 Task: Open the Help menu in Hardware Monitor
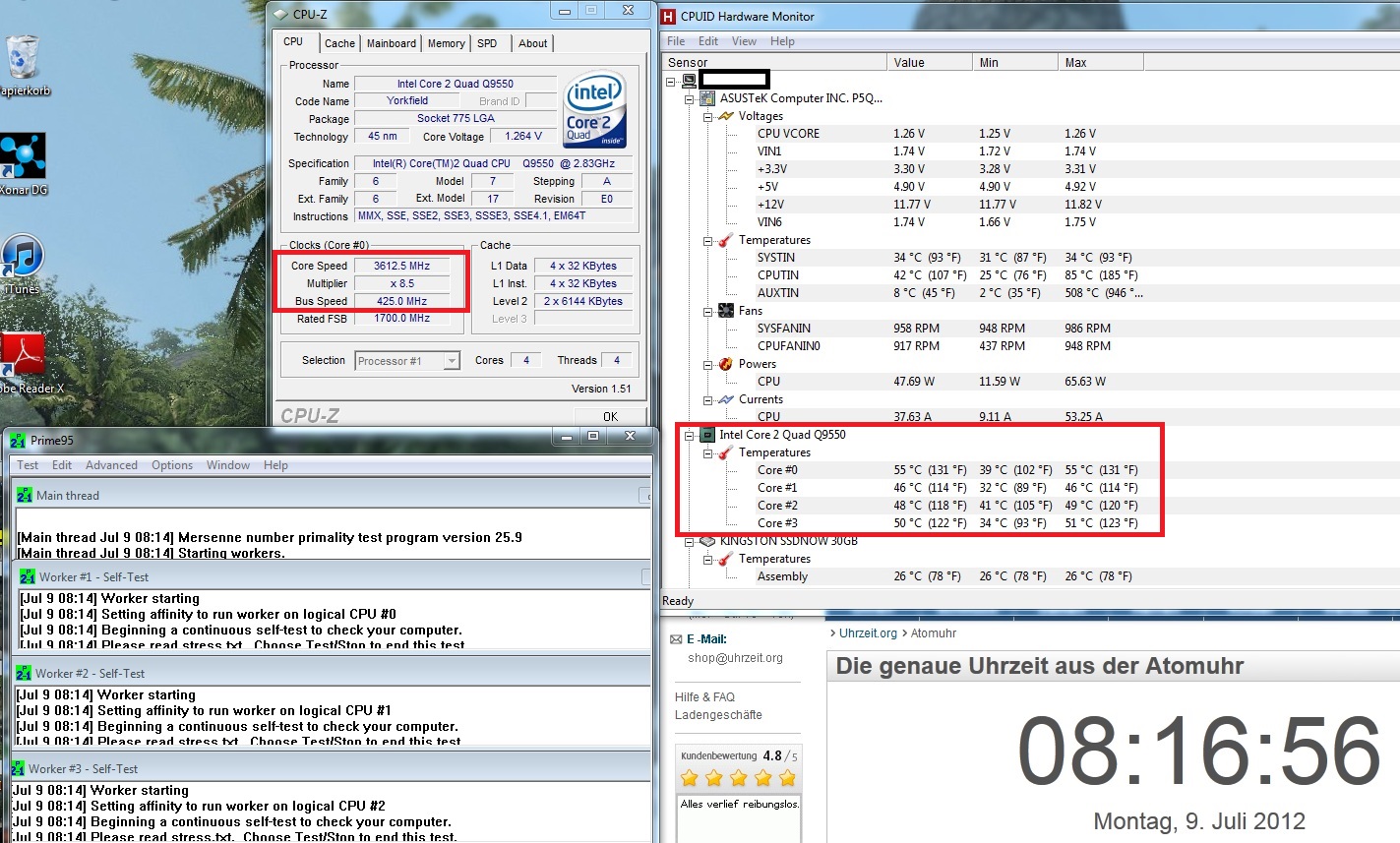pos(782,41)
